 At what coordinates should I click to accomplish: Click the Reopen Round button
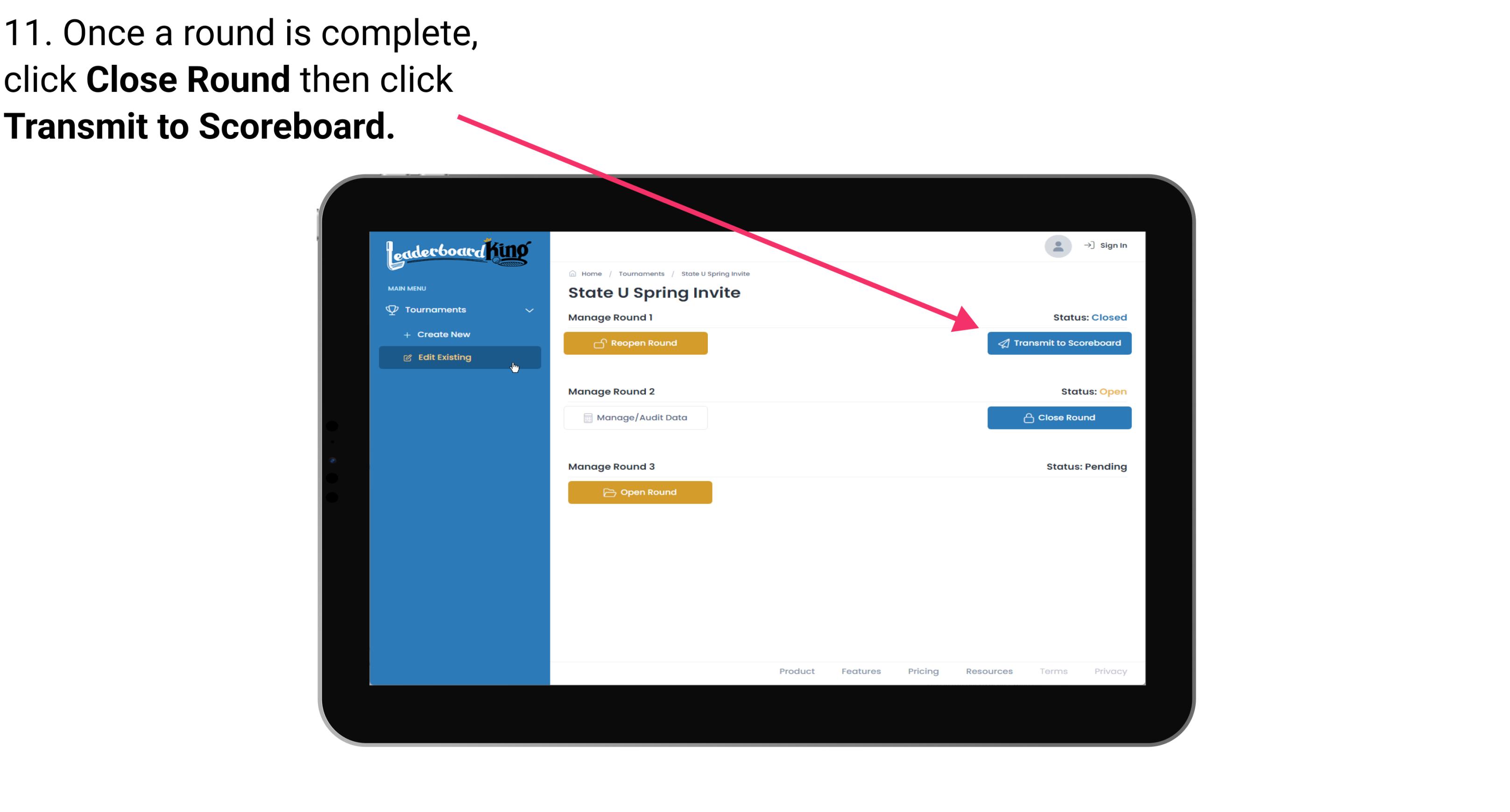pos(637,343)
